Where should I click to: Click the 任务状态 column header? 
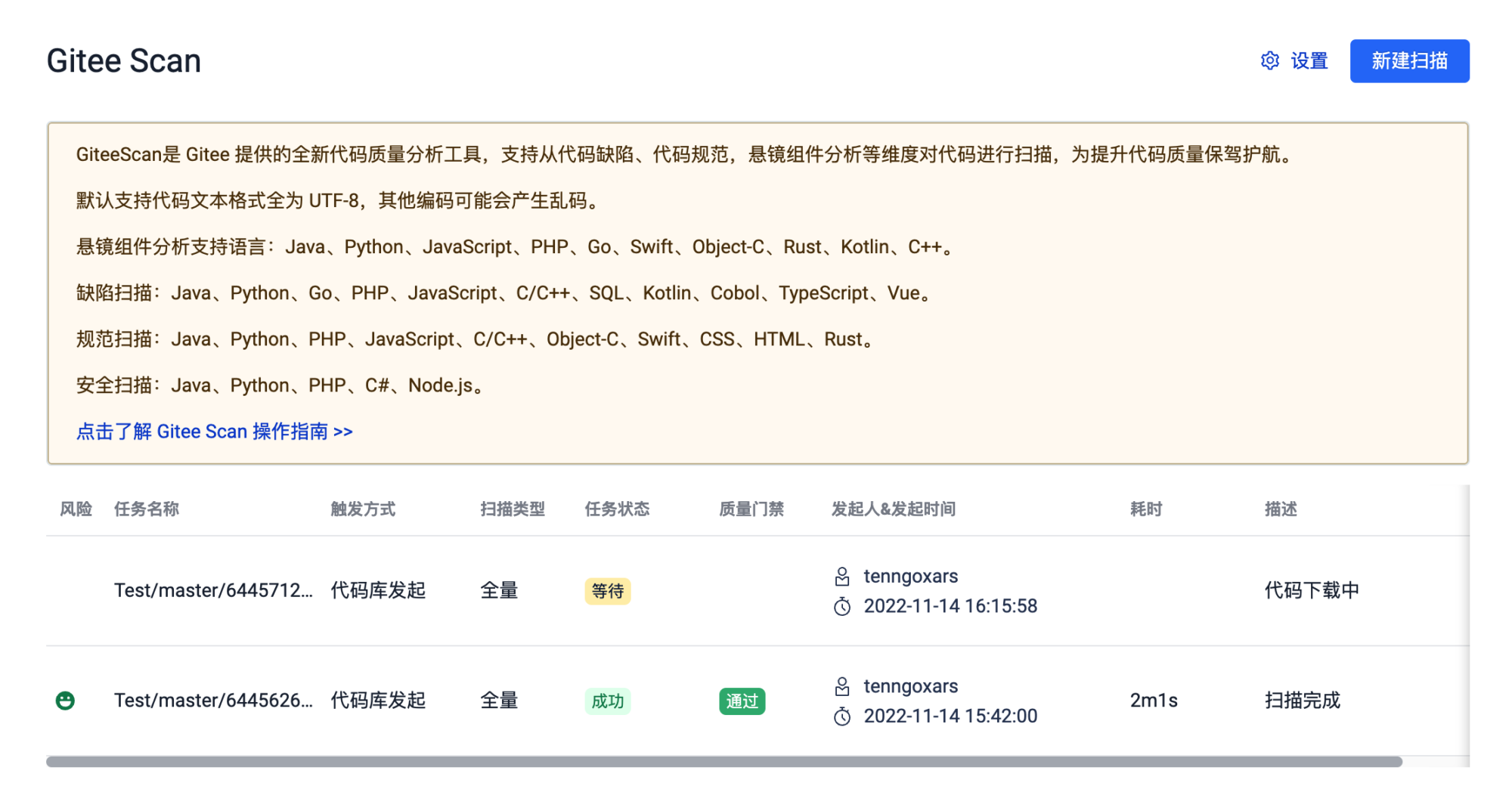[x=617, y=509]
